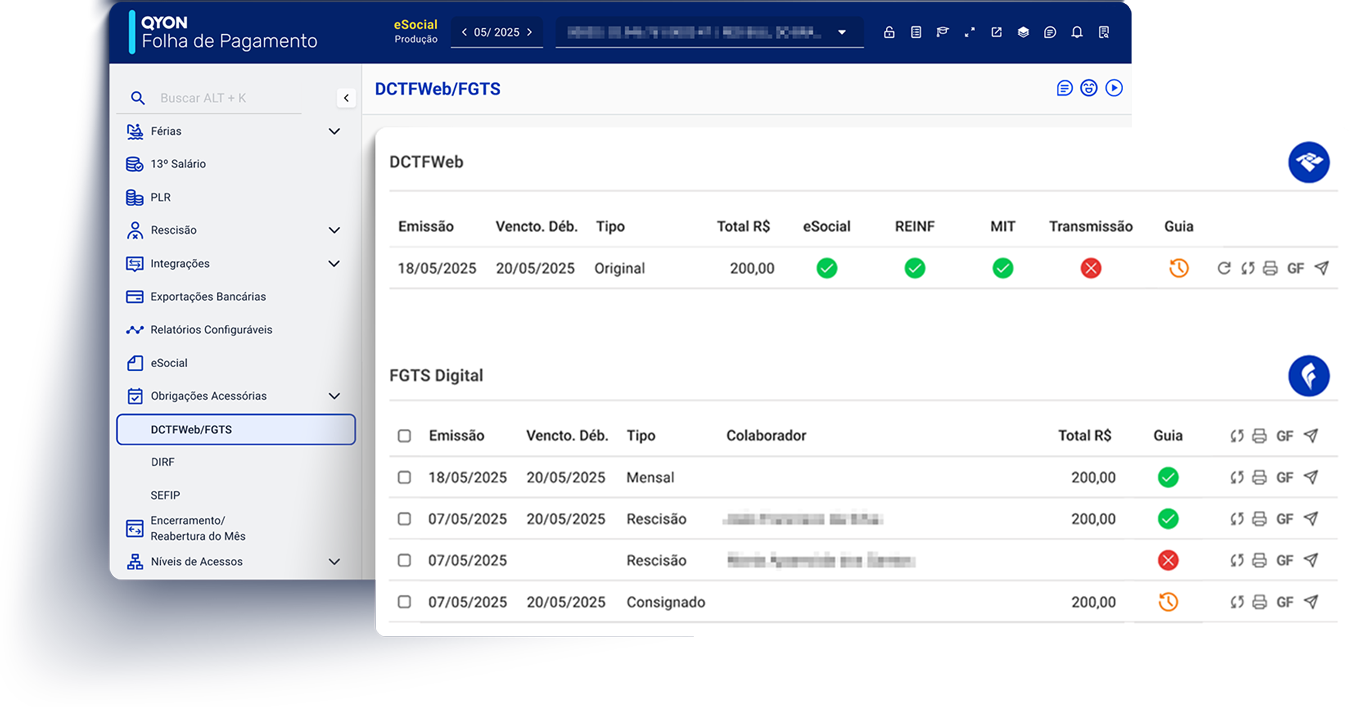1350x707 pixels.
Task: Open the notifications bell in top bar
Action: (x=1077, y=32)
